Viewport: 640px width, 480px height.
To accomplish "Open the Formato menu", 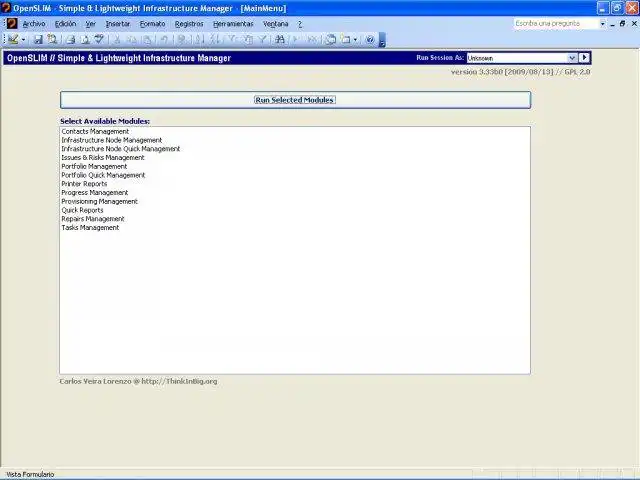I will tap(152, 24).
